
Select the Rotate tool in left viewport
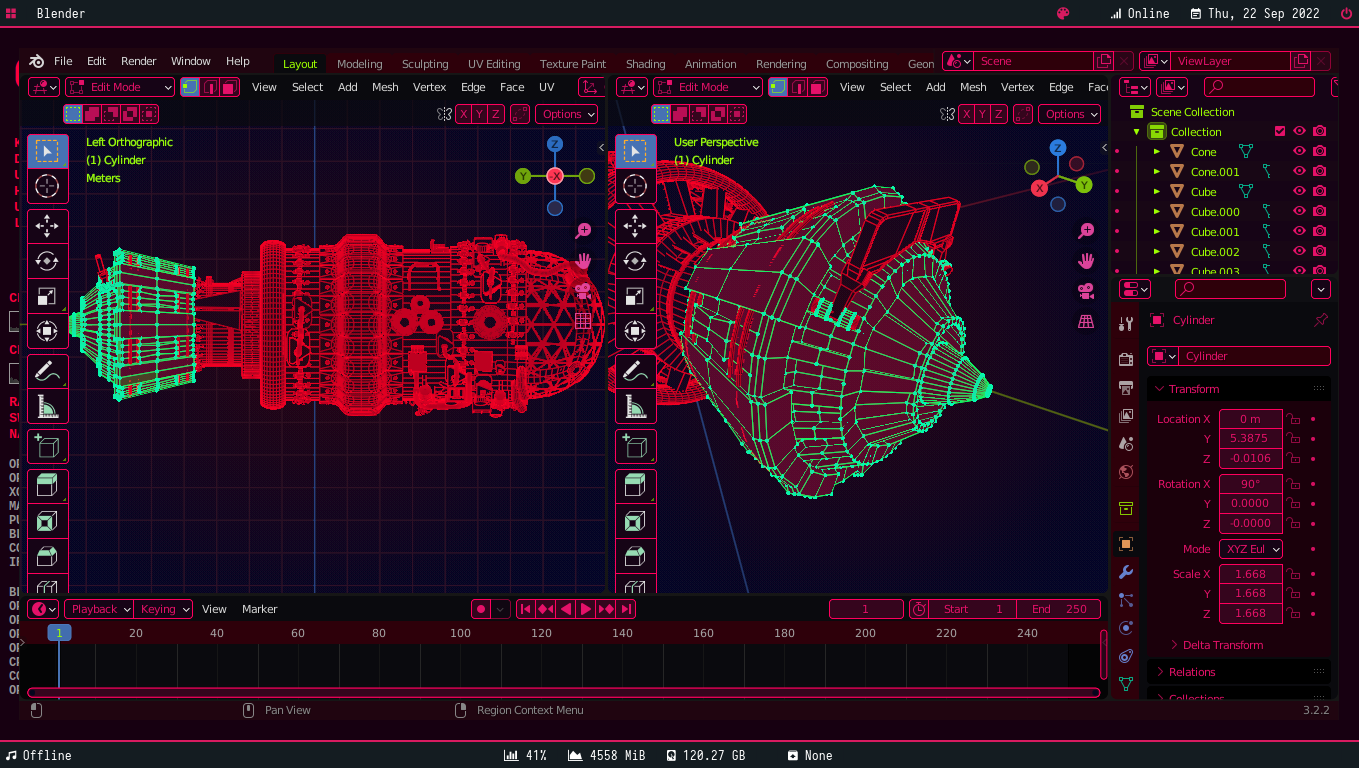(47, 261)
